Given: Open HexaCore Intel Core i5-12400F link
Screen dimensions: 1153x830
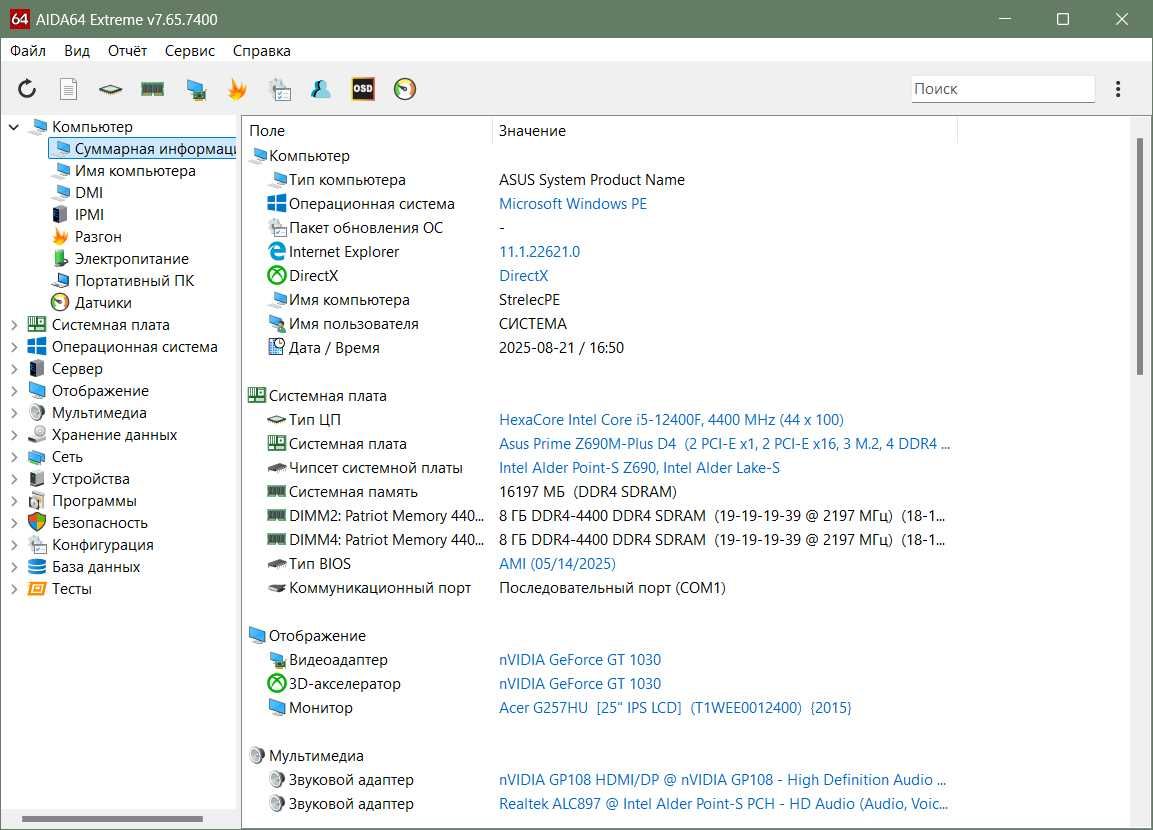Looking at the screenshot, I should 671,420.
